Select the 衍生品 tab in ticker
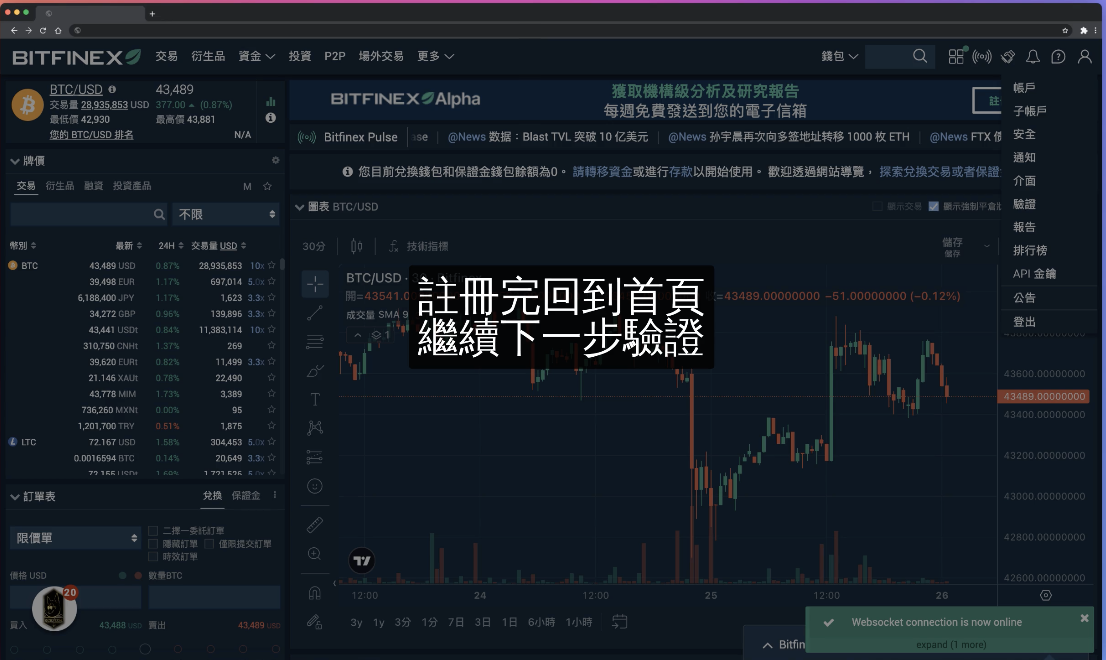Image resolution: width=1106 pixels, height=660 pixels. pos(59,186)
